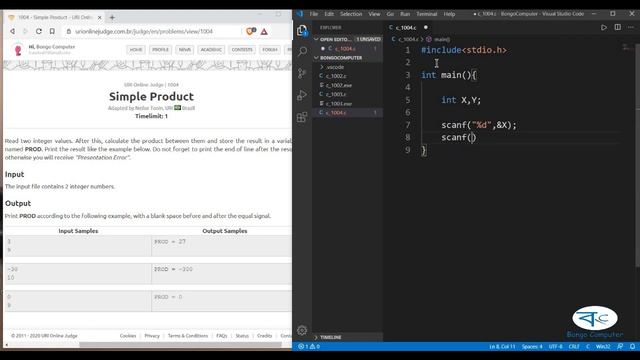Open FORUM on URI Online Judge
The height and width of the screenshot is (360, 640).
coord(270,49)
